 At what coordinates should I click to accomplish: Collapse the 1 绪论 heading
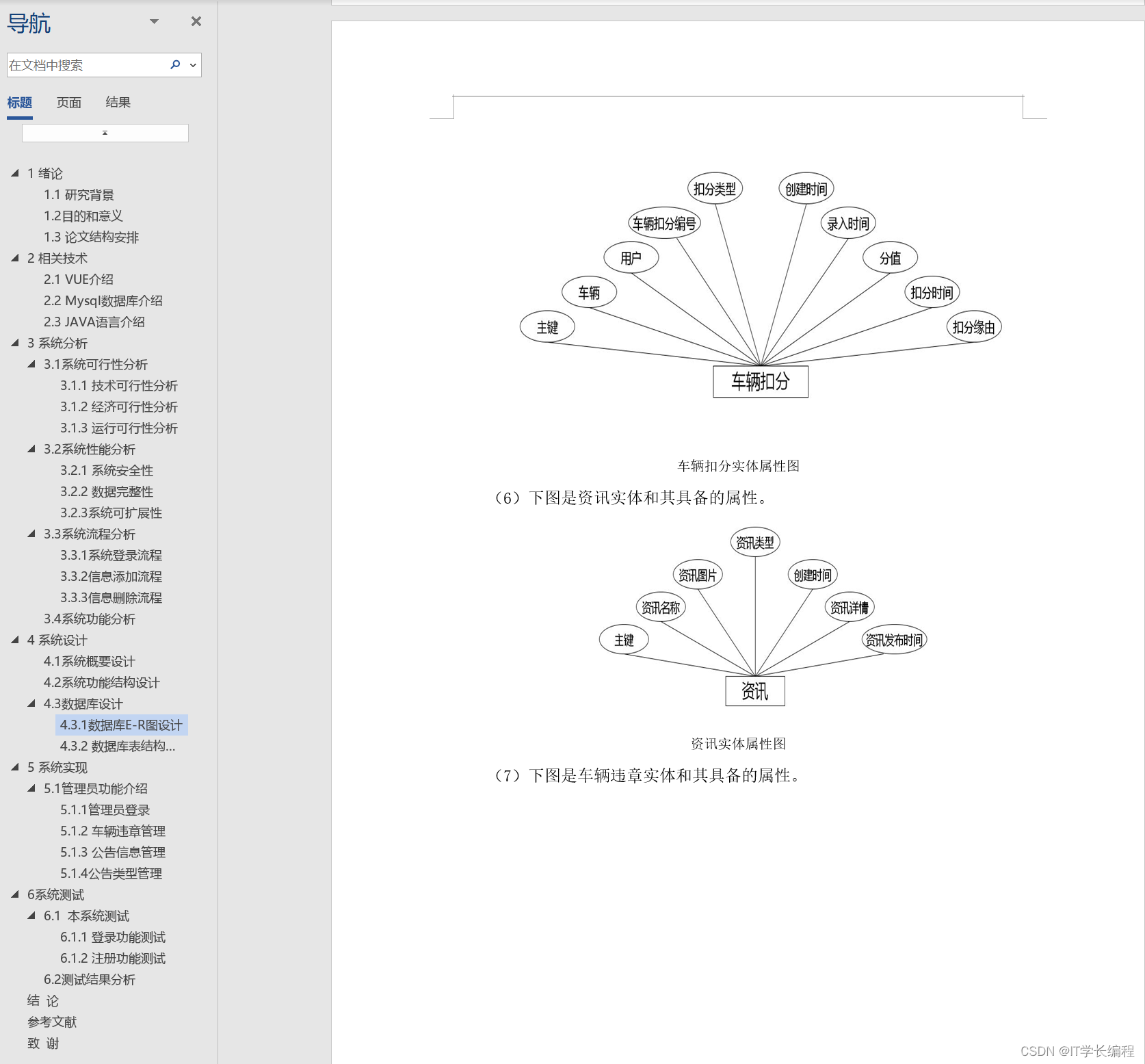15,173
